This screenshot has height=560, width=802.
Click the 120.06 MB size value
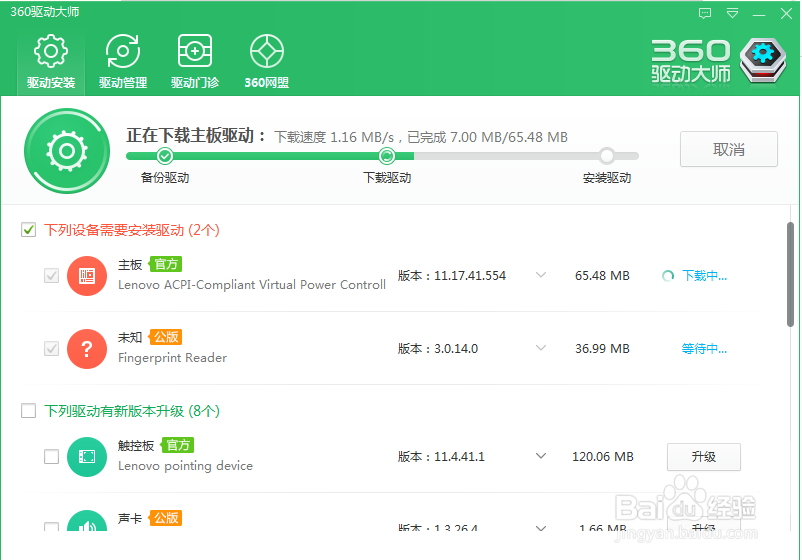[603, 457]
